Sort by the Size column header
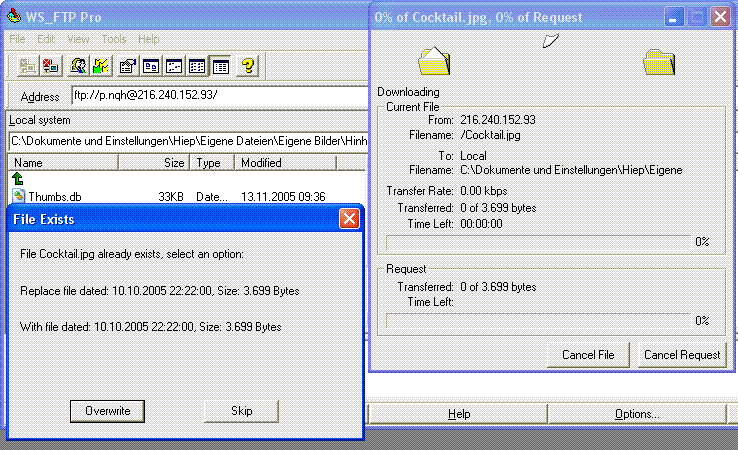738x450 pixels. [154, 163]
